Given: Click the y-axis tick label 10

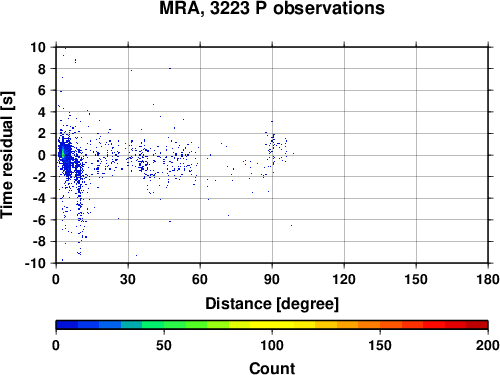Looking at the screenshot, I should [37, 47].
